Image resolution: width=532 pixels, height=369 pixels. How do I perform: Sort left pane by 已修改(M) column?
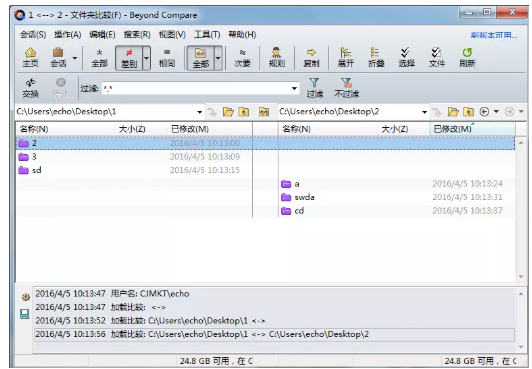click(x=209, y=129)
